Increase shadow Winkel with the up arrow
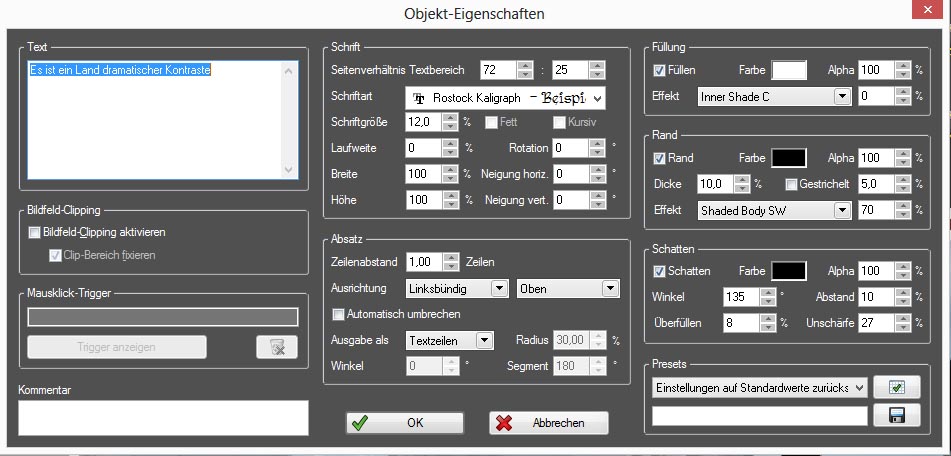 766,292
